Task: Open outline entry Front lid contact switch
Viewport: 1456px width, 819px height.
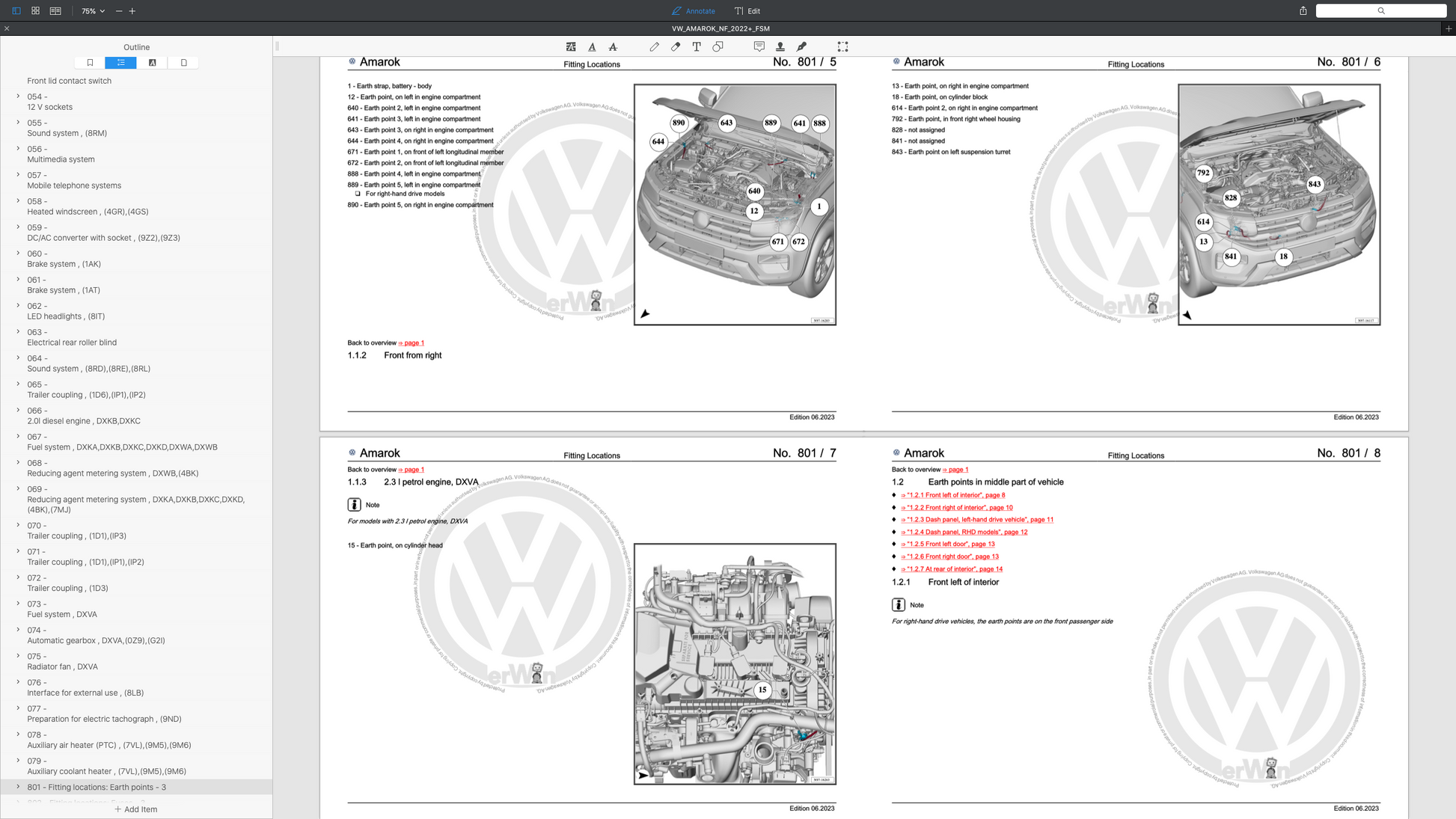Action: (x=69, y=81)
